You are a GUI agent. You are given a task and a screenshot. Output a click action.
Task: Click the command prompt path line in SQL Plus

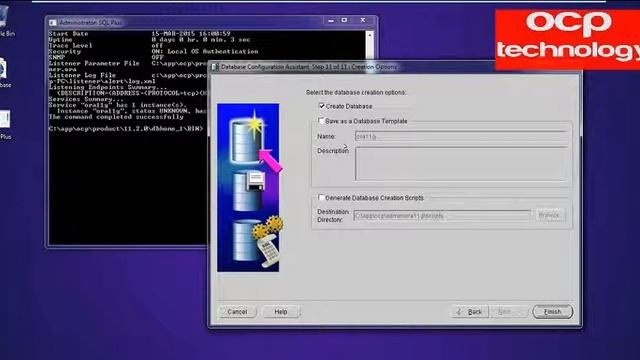point(126,129)
